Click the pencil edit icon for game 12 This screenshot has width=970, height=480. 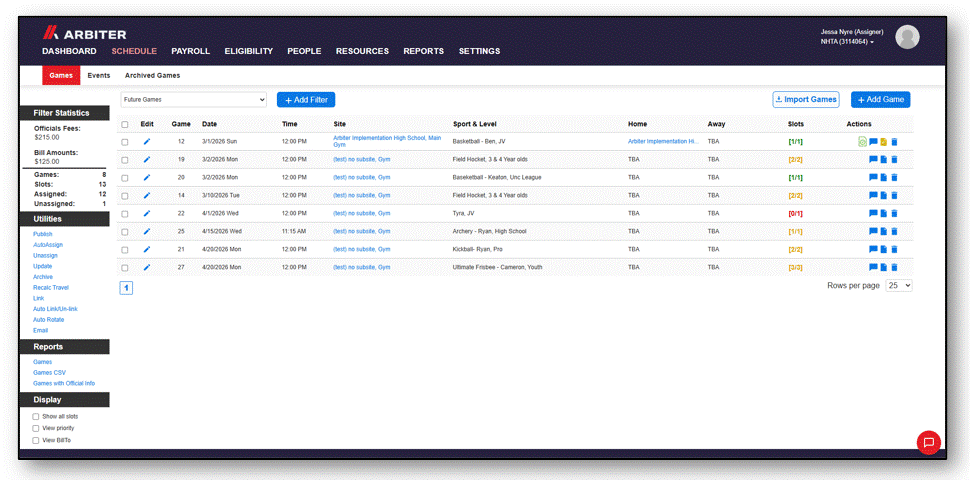click(x=147, y=142)
